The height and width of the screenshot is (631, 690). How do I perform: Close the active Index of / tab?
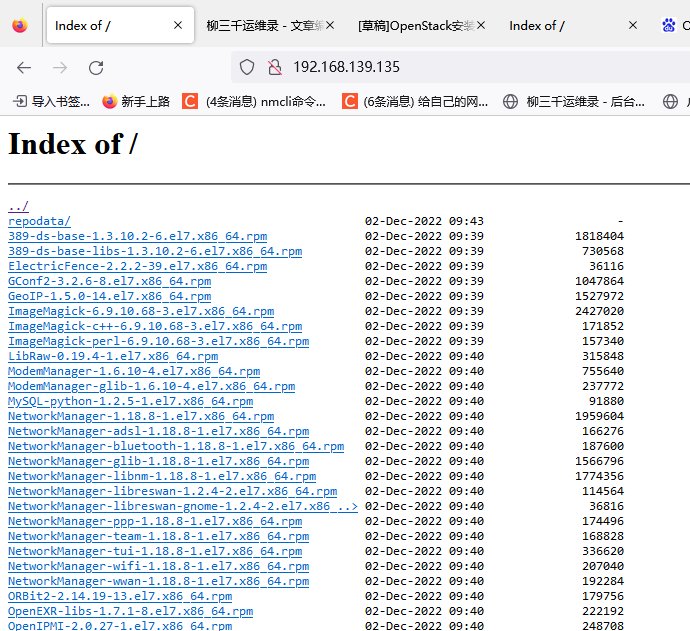click(178, 26)
